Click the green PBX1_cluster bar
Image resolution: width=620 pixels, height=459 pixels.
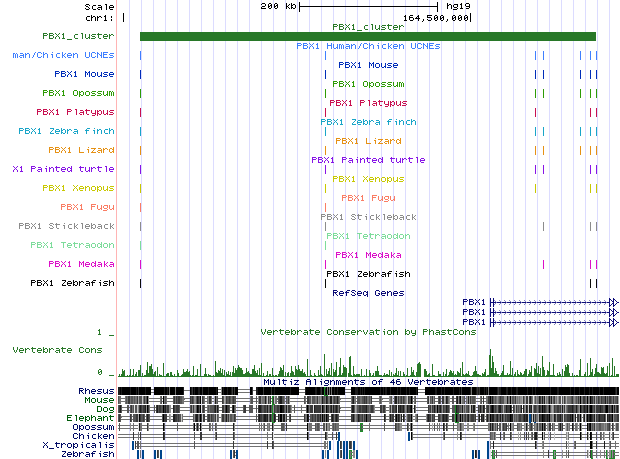pos(367,36)
